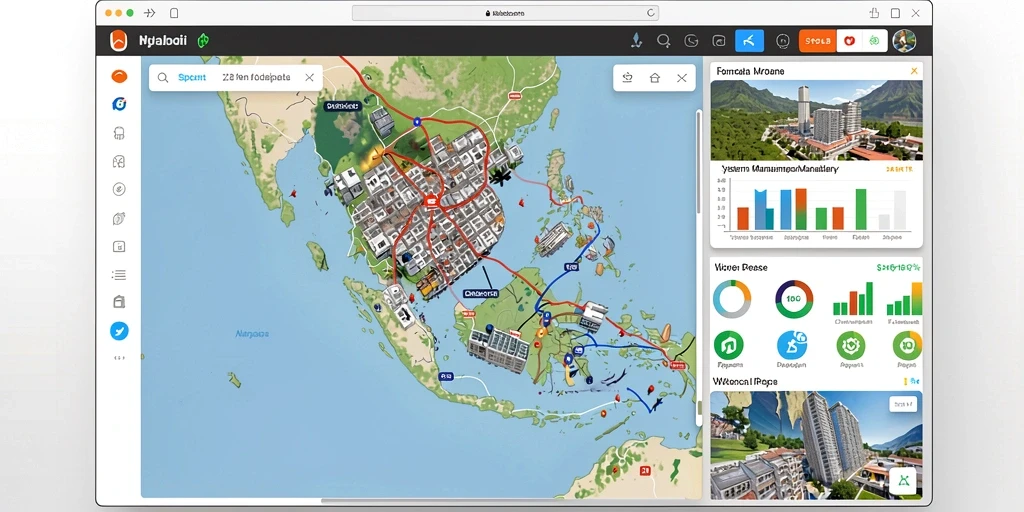Image resolution: width=1024 pixels, height=512 pixels.
Task: Open the user profile avatar
Action: click(904, 40)
